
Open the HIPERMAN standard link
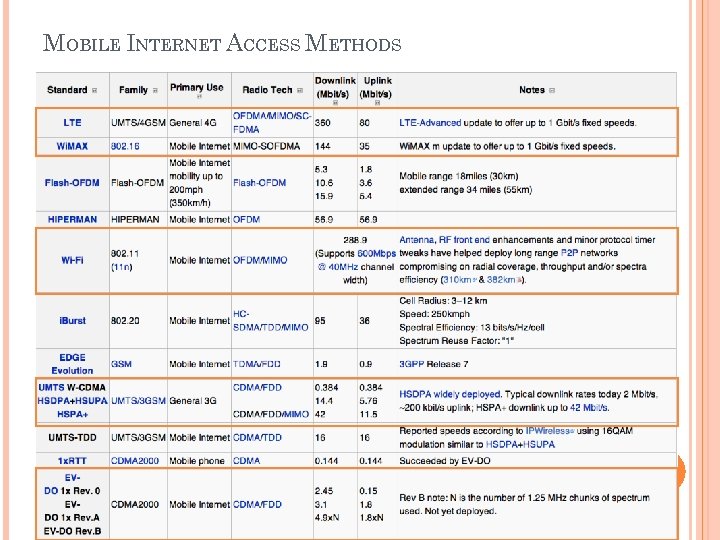72,219
